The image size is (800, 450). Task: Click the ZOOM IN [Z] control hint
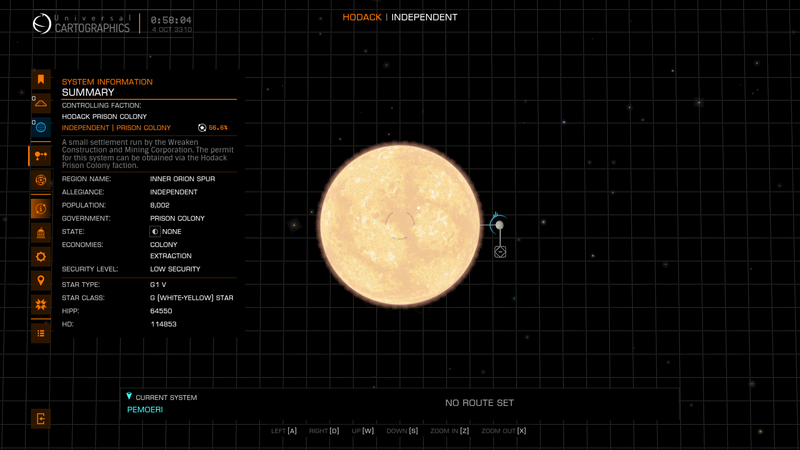point(449,431)
